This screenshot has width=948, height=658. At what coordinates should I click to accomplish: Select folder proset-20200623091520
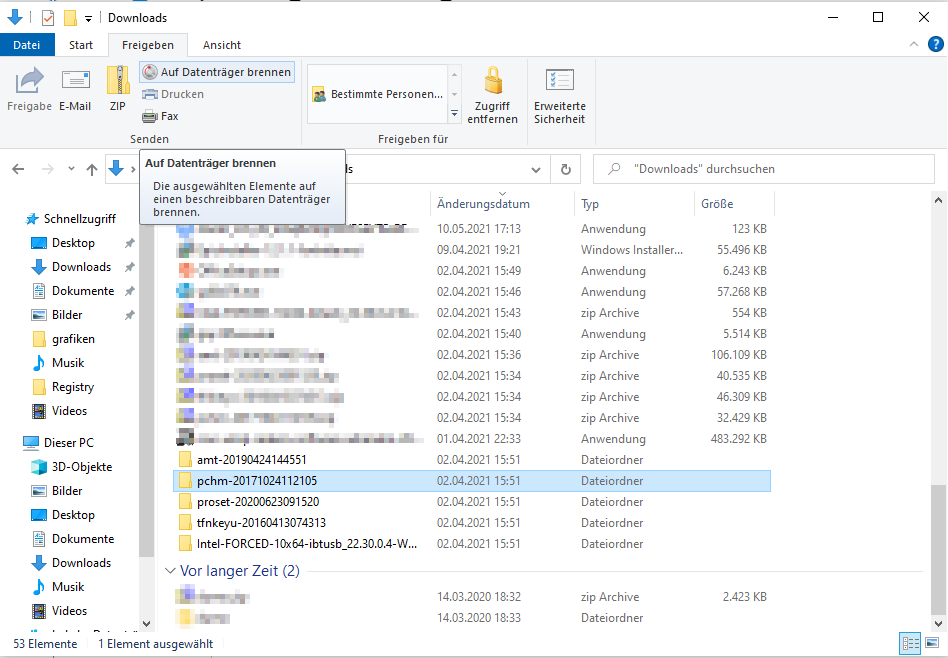pyautogui.click(x=472, y=502)
